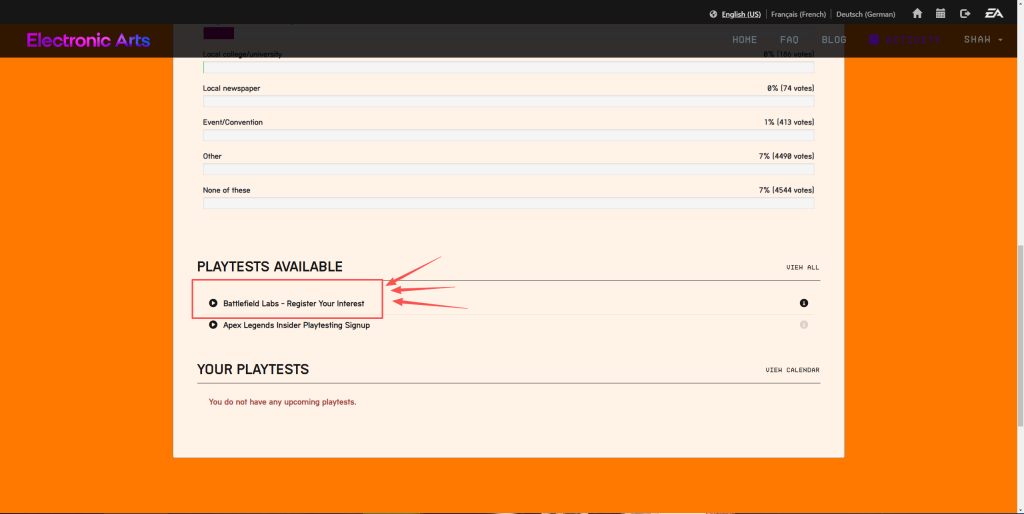This screenshot has height=514, width=1024.
Task: Click the '7% (4490 votes)' text
Action: point(786,156)
